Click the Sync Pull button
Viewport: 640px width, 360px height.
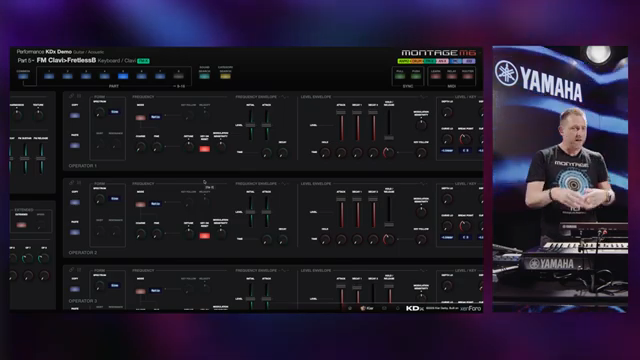point(400,76)
